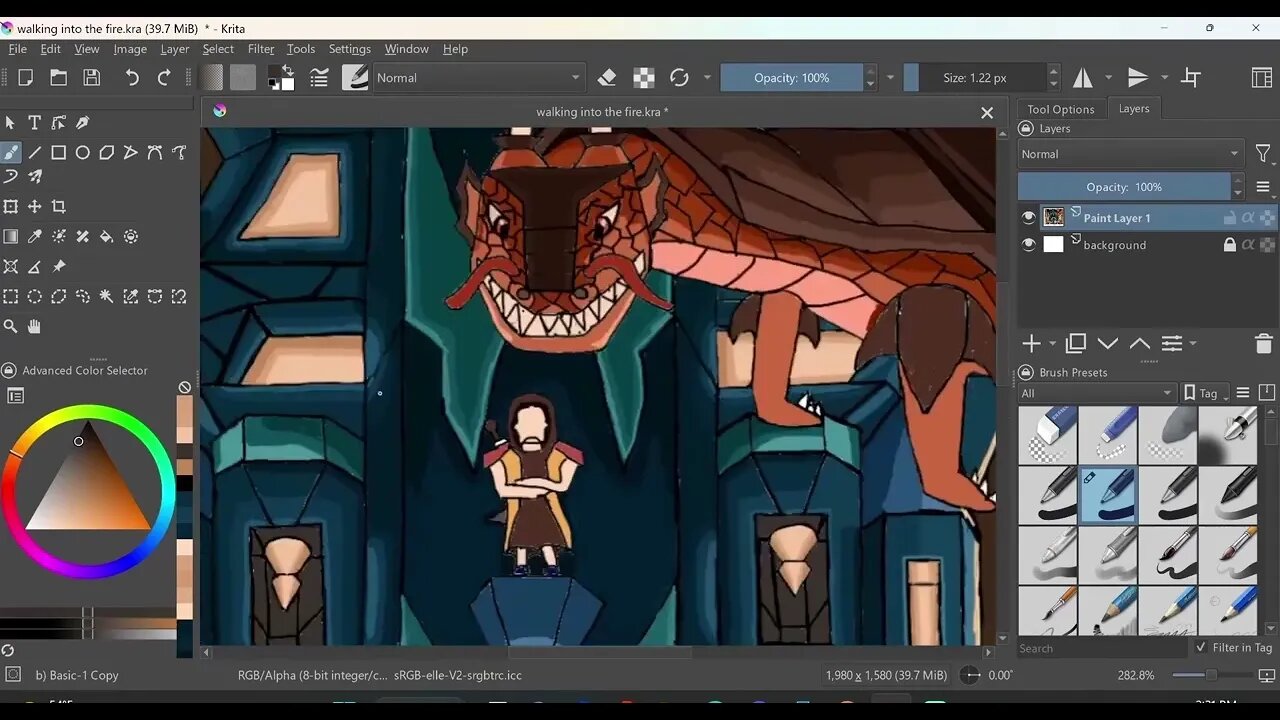The width and height of the screenshot is (1280, 720).
Task: Open the Settings menu
Action: pyautogui.click(x=349, y=49)
